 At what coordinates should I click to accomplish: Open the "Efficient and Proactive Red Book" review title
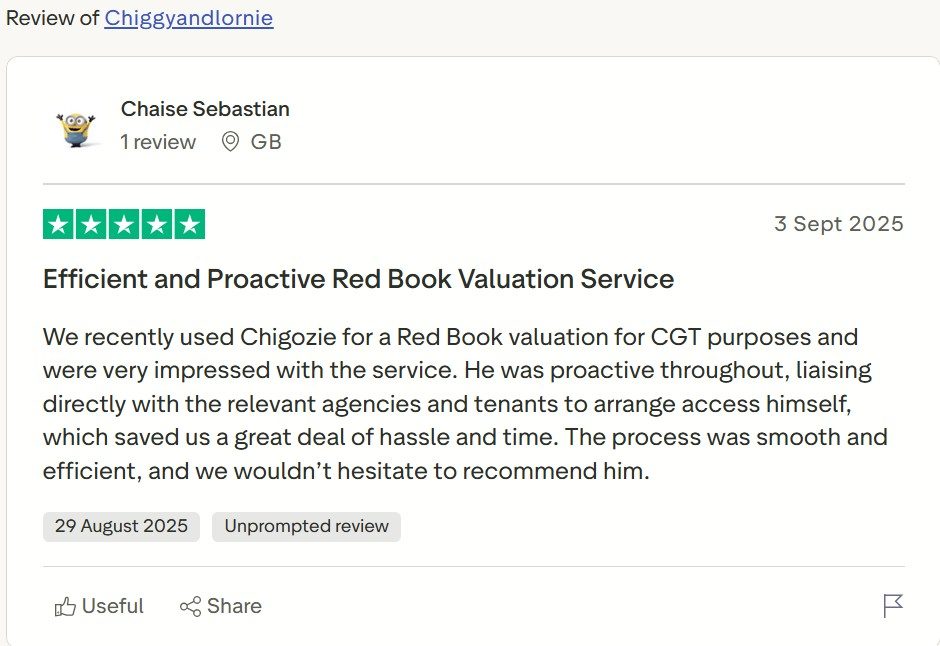[358, 279]
